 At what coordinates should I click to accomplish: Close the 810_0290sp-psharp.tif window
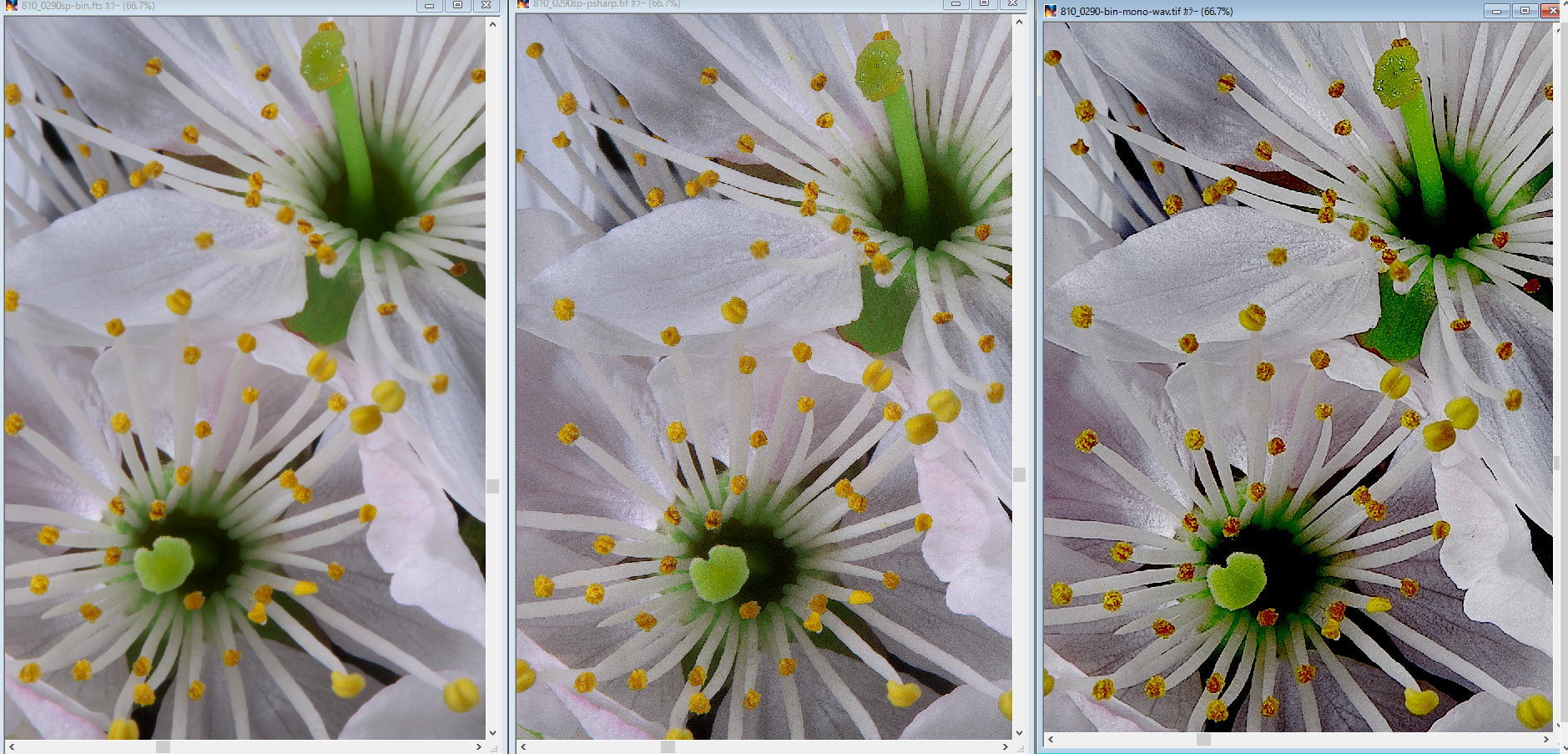click(x=1012, y=3)
